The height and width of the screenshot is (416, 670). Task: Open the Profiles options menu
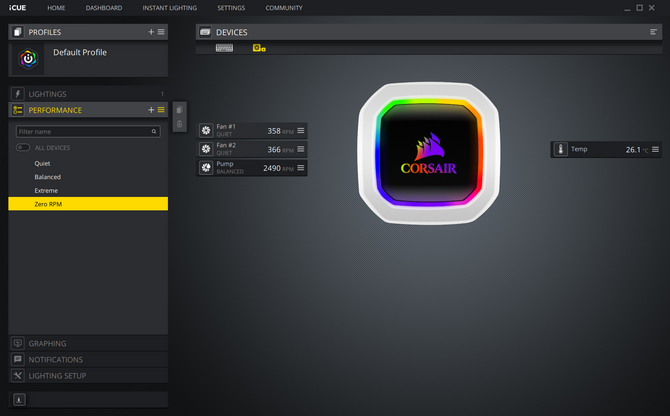(x=161, y=32)
